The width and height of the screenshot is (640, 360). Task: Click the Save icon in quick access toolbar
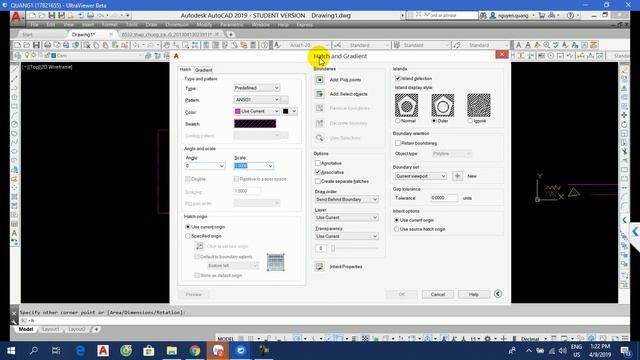pyautogui.click(x=52, y=16)
